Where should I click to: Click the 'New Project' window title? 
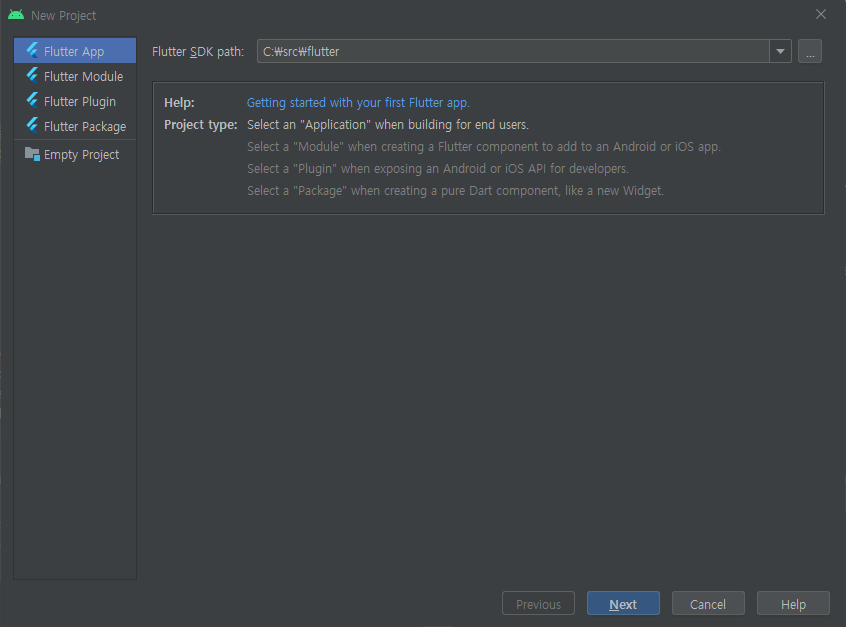coord(64,16)
